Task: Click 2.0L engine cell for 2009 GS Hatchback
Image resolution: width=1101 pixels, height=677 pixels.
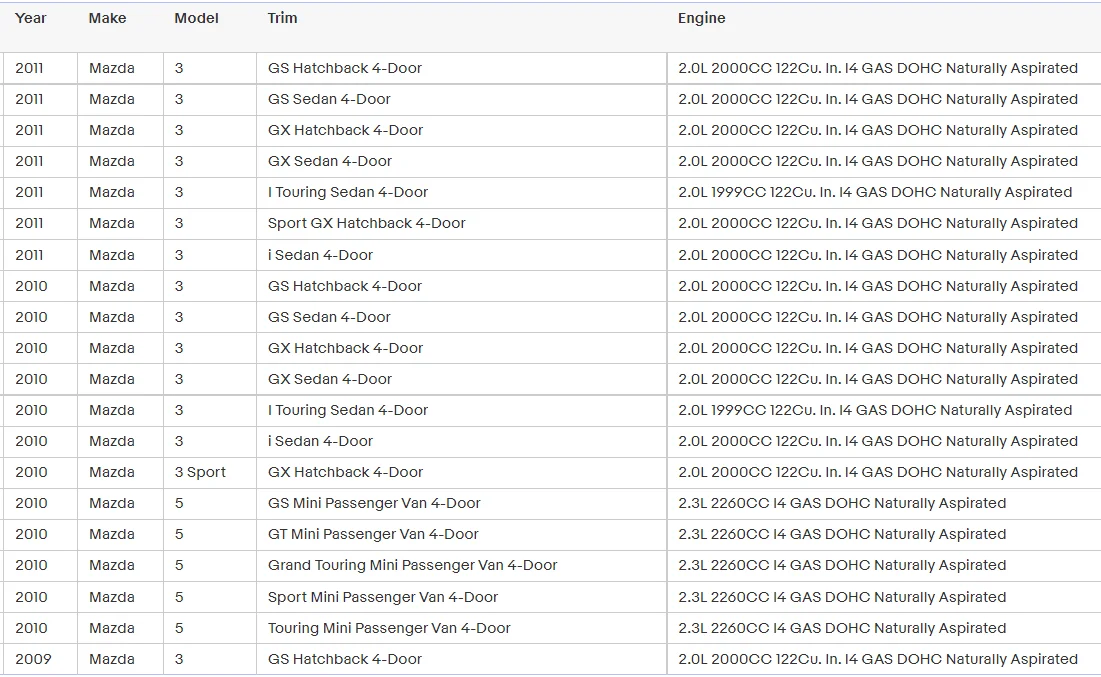Action: (884, 659)
